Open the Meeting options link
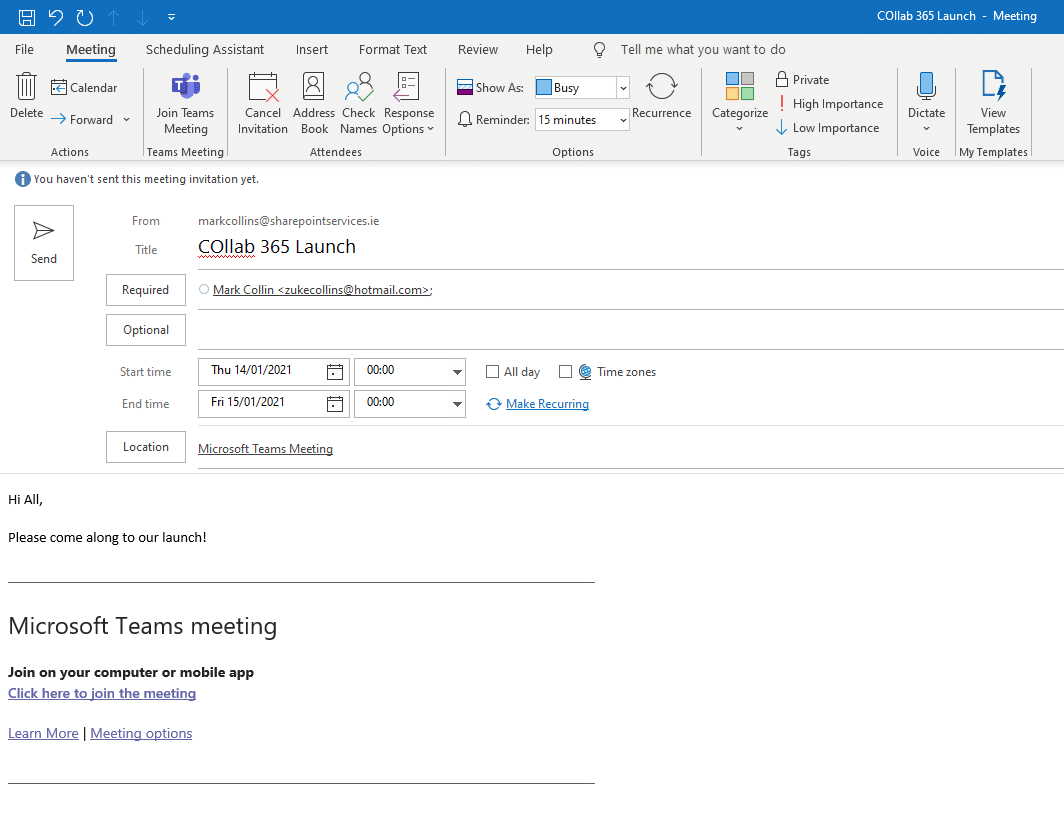The image size is (1064, 819). (x=141, y=734)
